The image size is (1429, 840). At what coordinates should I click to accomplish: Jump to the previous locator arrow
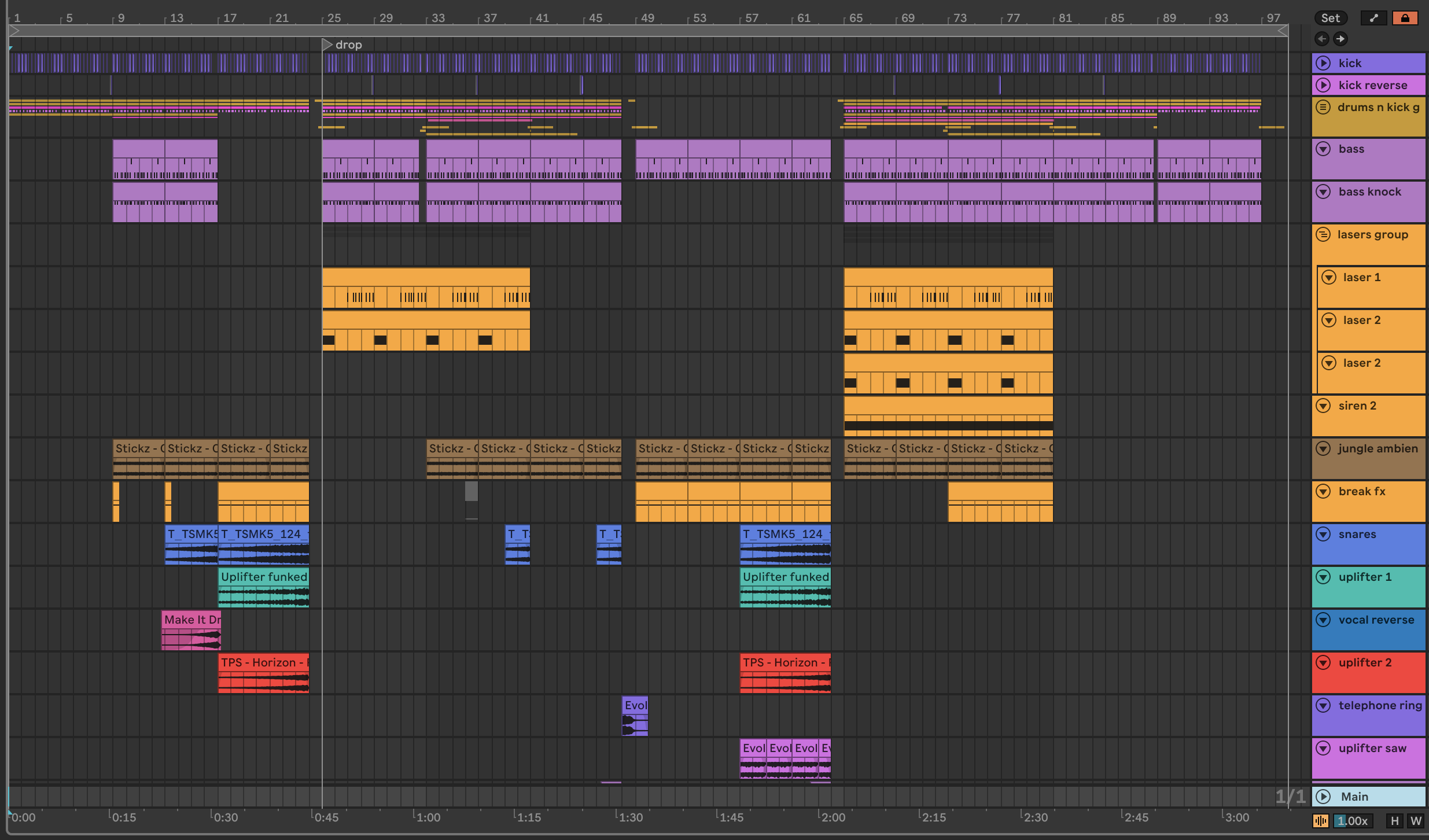1321,39
